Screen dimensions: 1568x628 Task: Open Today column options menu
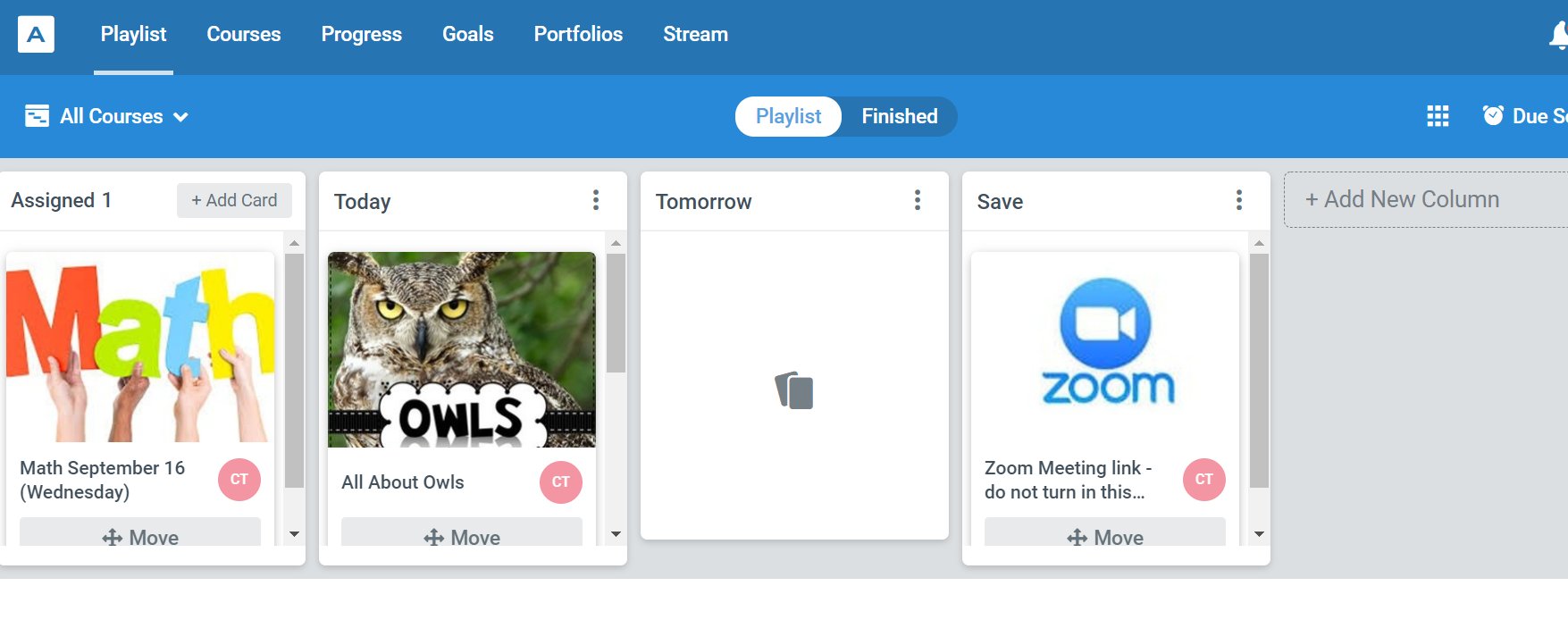[596, 200]
